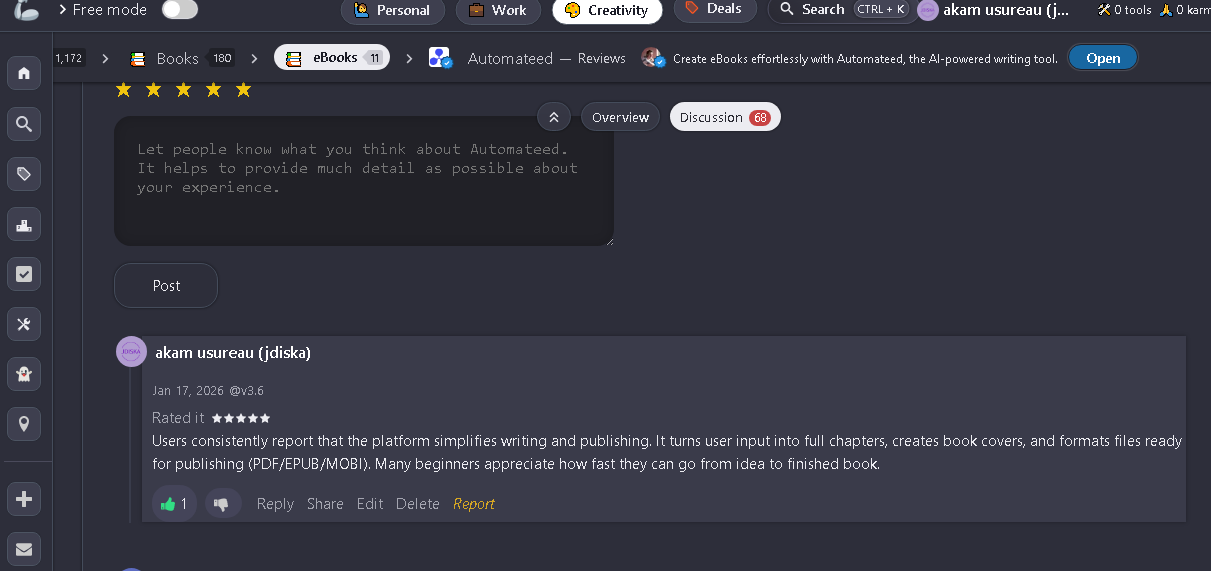Image resolution: width=1211 pixels, height=571 pixels.
Task: Open the map pin sidebar icon
Action: (x=24, y=424)
